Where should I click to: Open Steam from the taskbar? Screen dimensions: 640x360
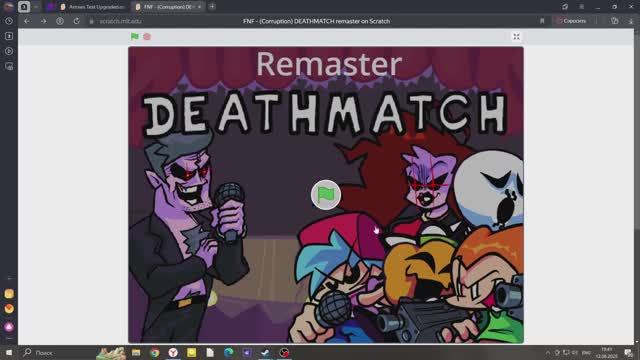(265, 352)
